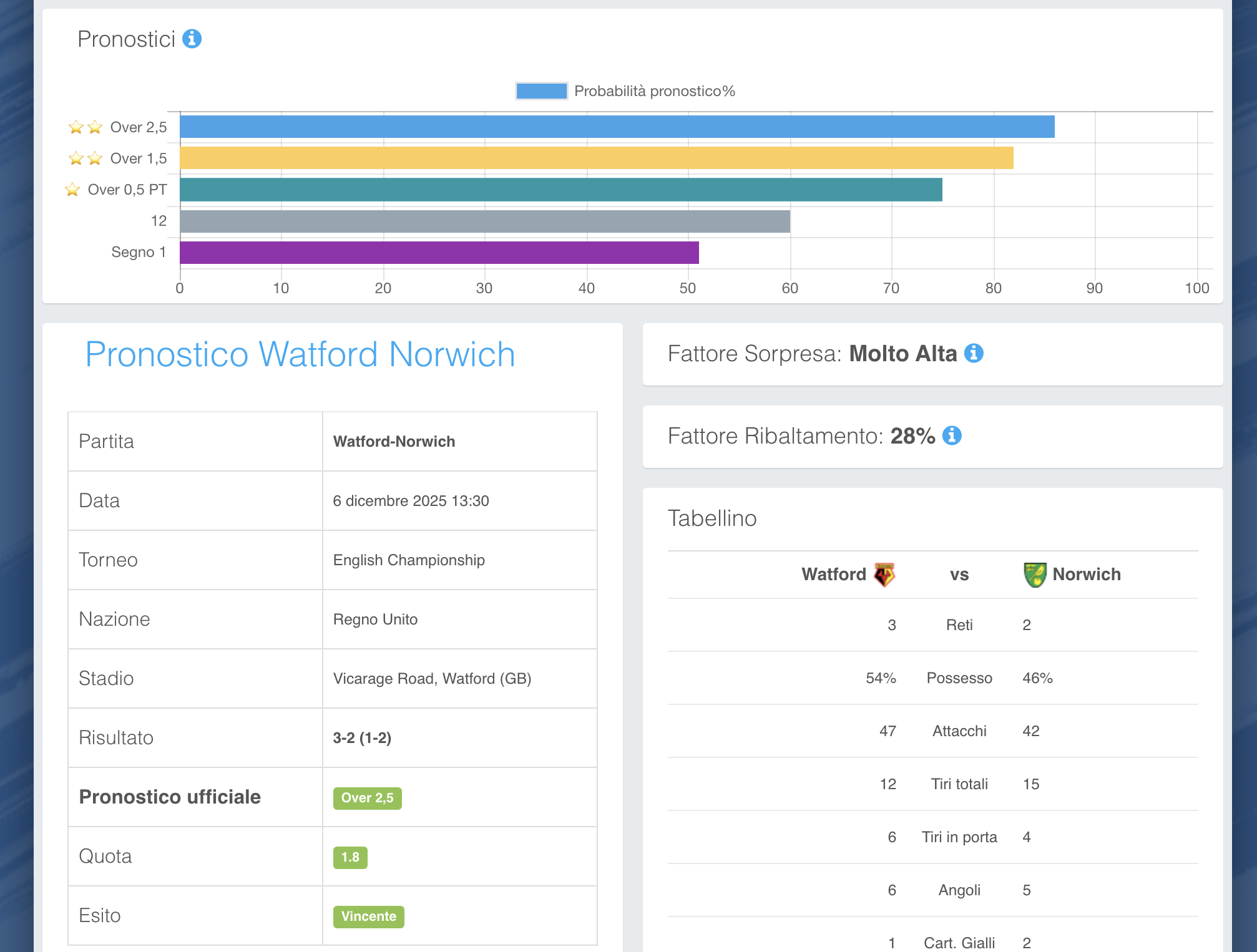
Task: Click the Pronostico Watford Norwich heading
Action: [300, 354]
